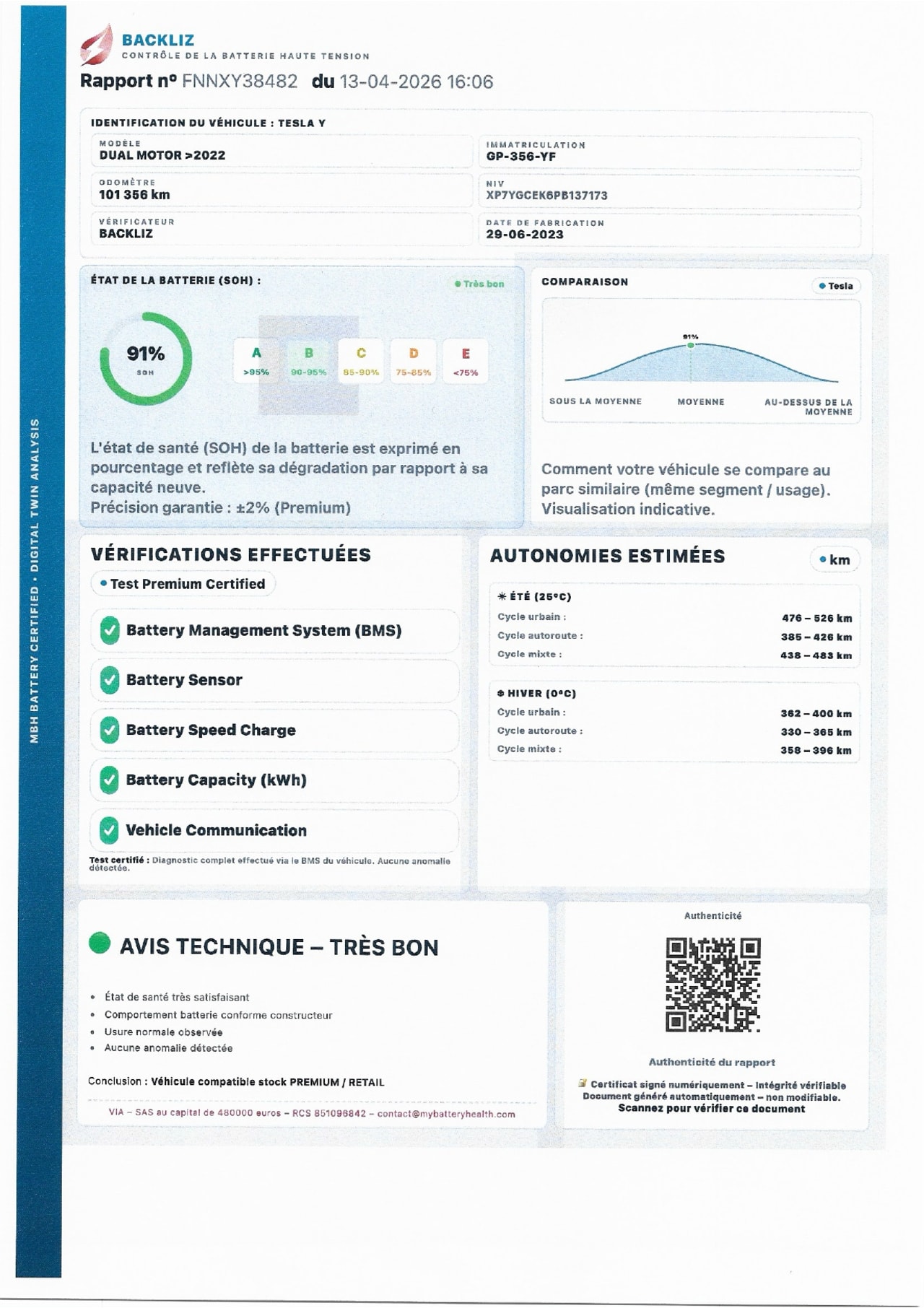Click the COMPARAISON heading
This screenshot has width=924, height=1308.
pos(585,282)
